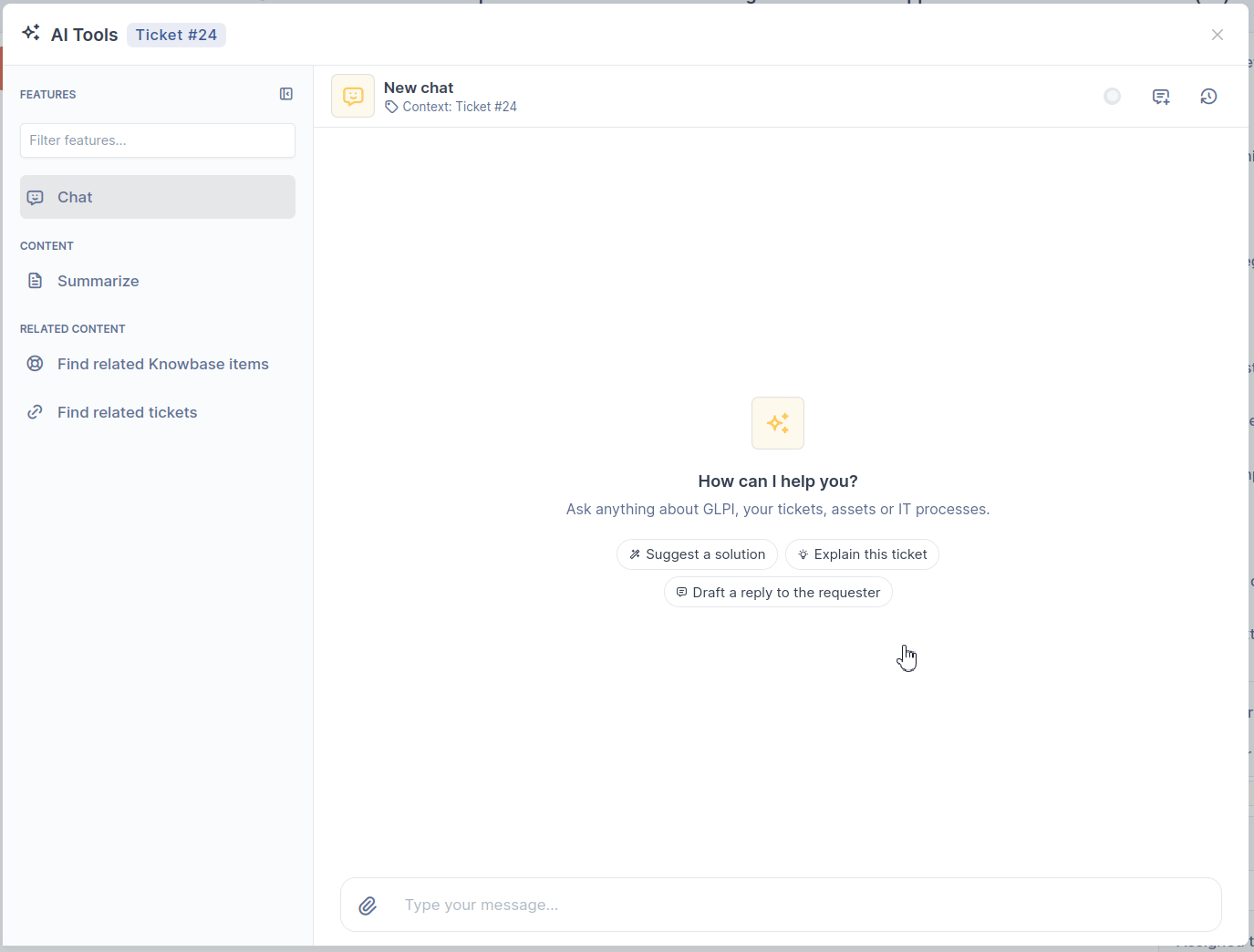This screenshot has height=952, width=1254.
Task: Close the AI Tools dialog
Action: [1218, 35]
